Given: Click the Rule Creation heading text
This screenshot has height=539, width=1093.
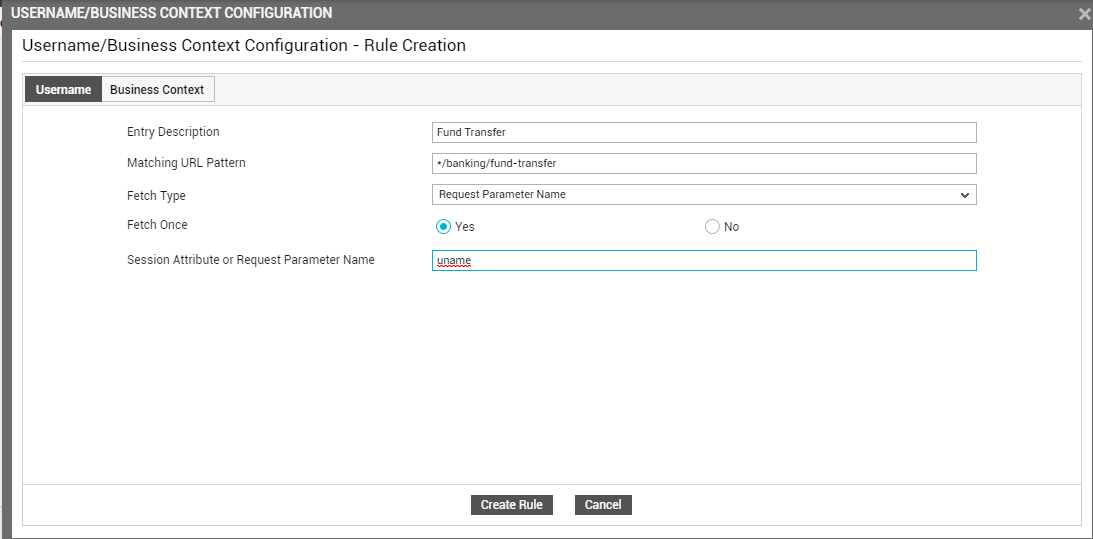Looking at the screenshot, I should (415, 46).
